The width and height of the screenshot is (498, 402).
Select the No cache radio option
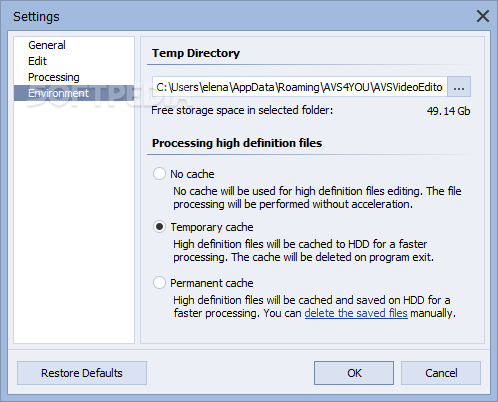(x=159, y=174)
